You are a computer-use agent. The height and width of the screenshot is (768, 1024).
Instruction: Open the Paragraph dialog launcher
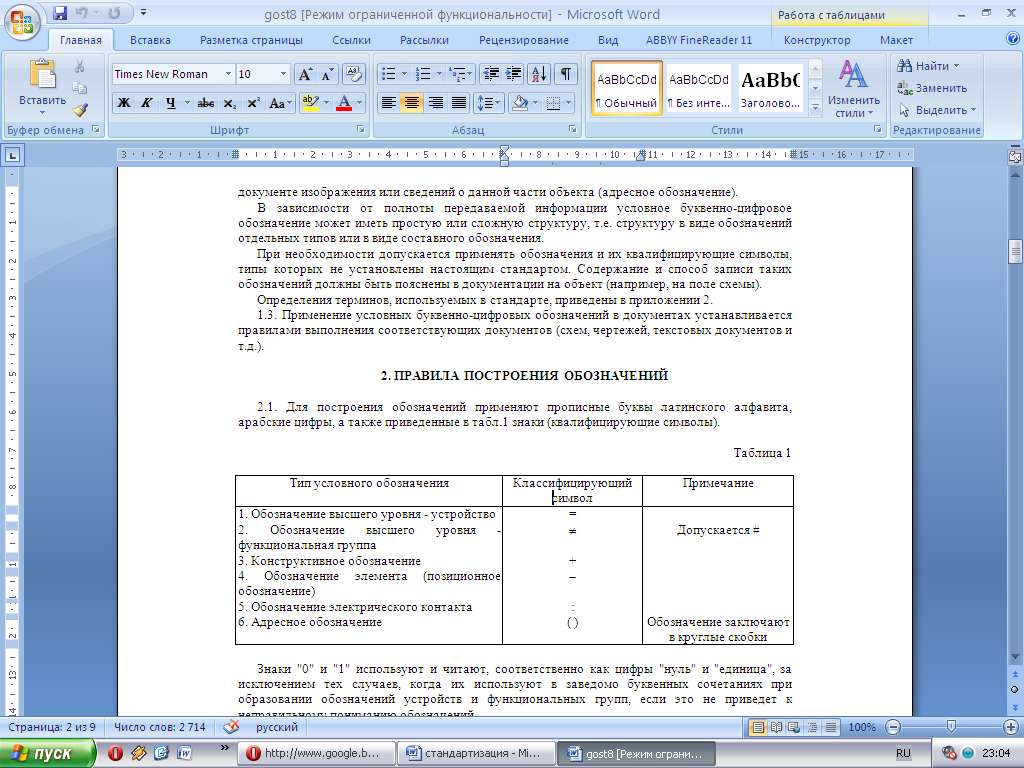tap(572, 129)
